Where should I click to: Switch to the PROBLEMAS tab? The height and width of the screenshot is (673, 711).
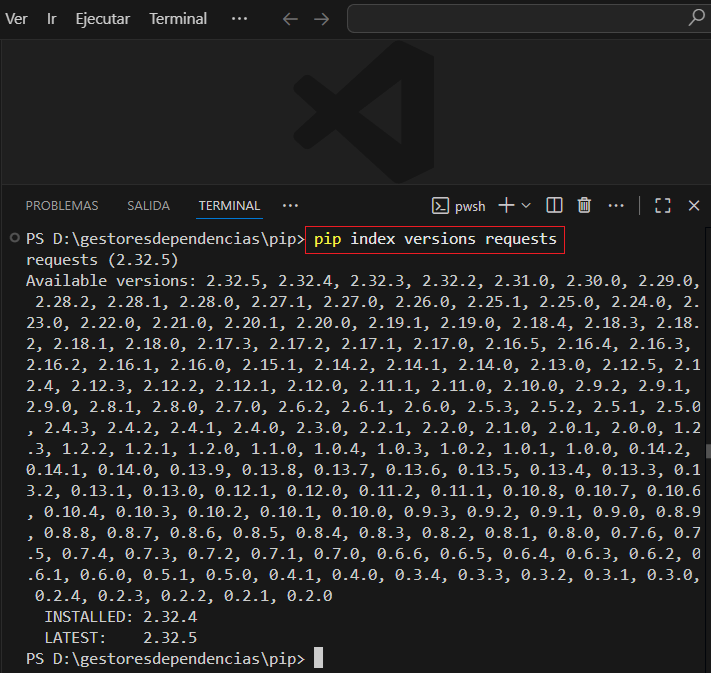(62, 206)
